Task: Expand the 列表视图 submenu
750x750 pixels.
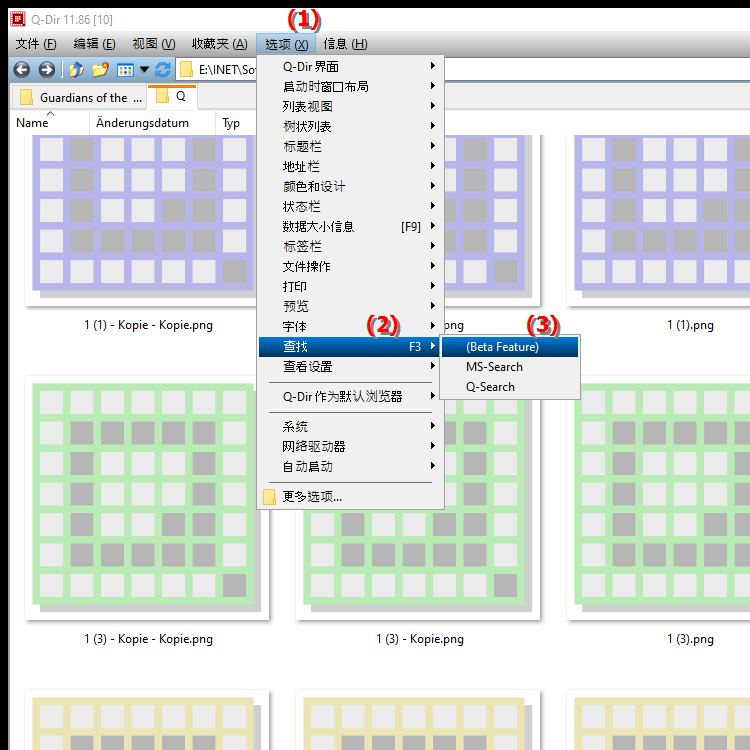Action: [350, 107]
